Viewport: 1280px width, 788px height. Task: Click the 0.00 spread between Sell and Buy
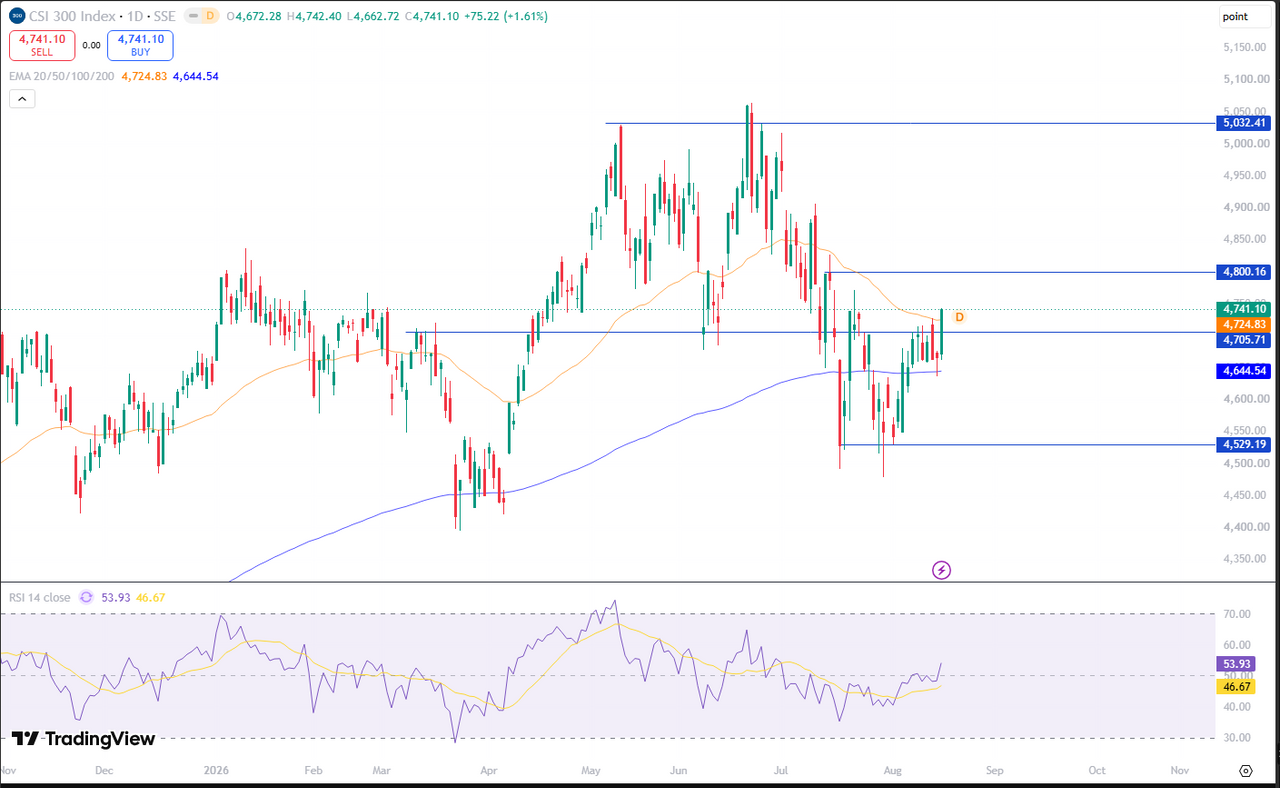click(91, 45)
